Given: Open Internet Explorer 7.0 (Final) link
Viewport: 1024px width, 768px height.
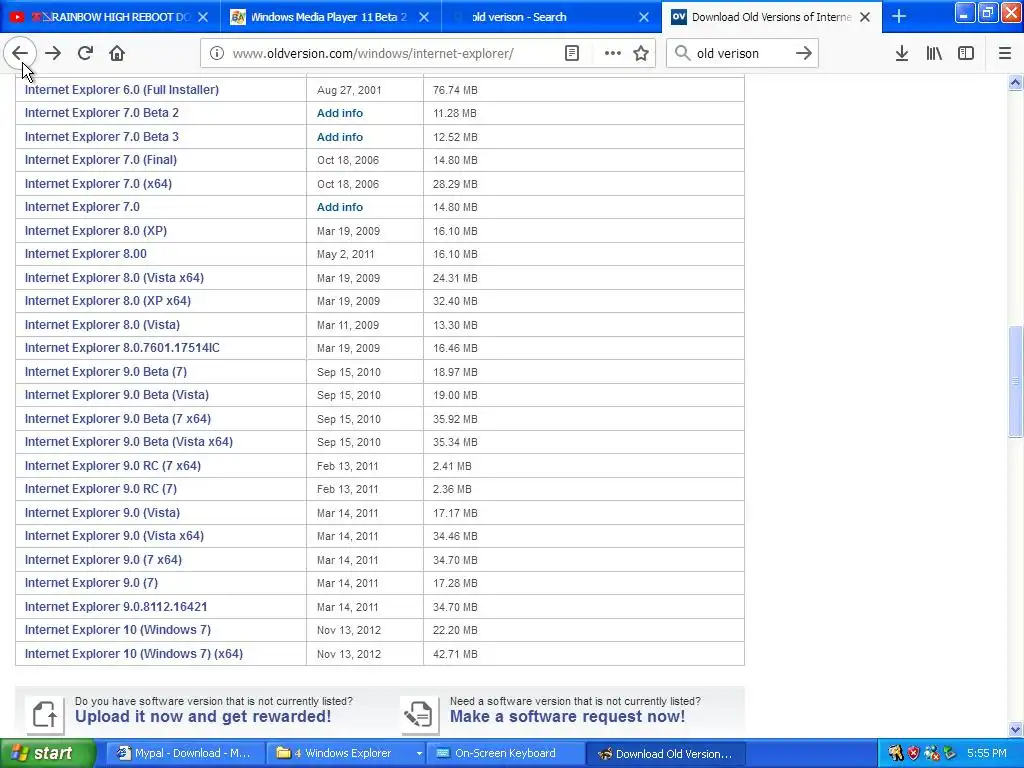Looking at the screenshot, I should 101,160.
